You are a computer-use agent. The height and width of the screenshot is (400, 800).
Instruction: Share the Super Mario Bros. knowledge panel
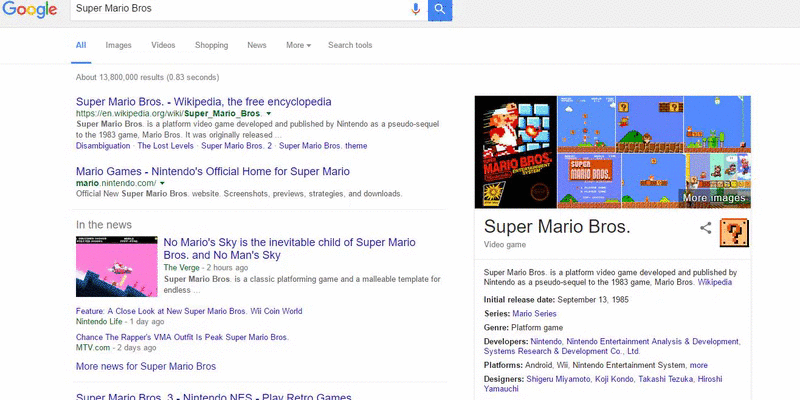click(706, 228)
